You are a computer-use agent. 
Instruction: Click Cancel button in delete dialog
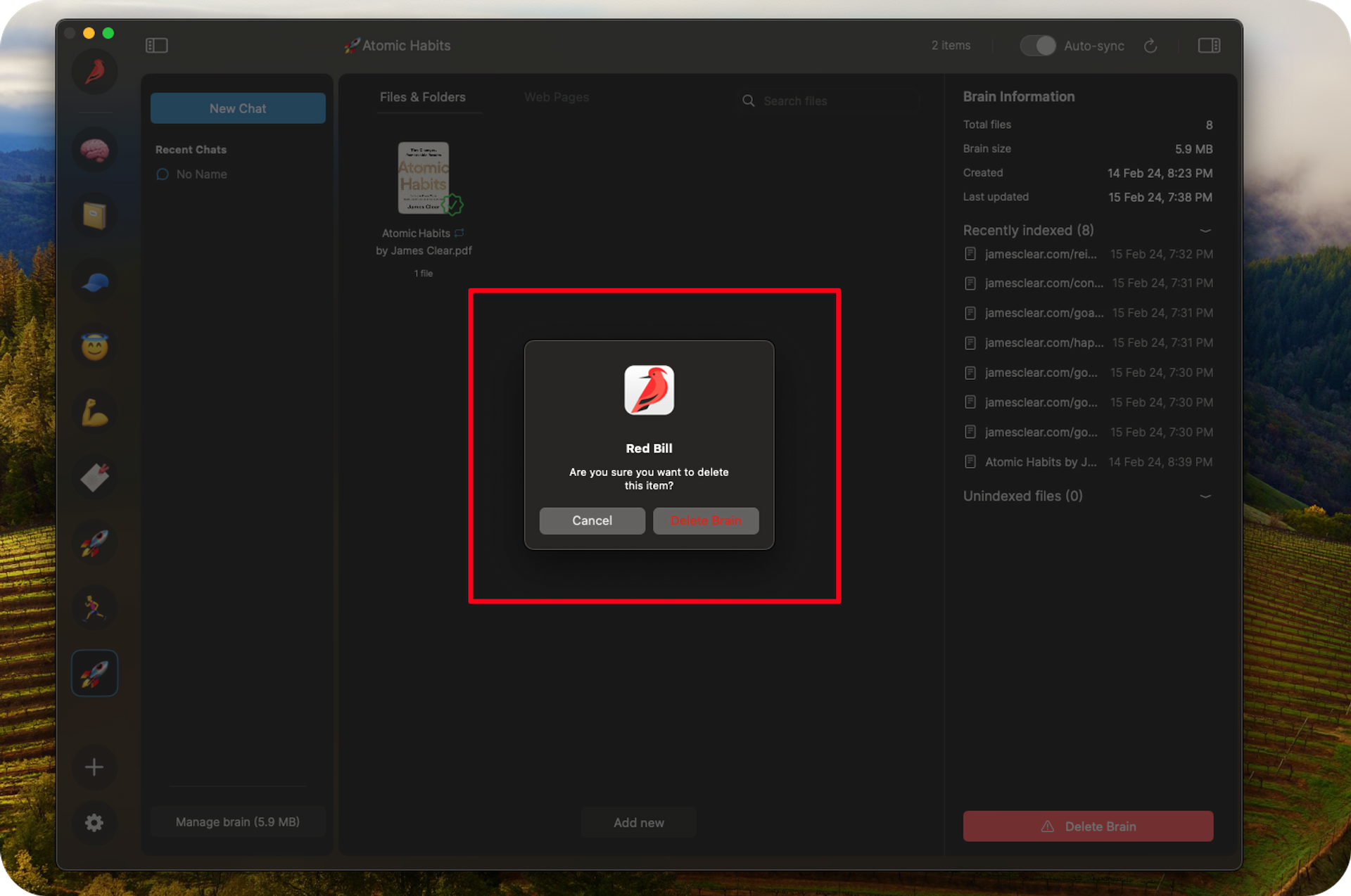(x=591, y=520)
